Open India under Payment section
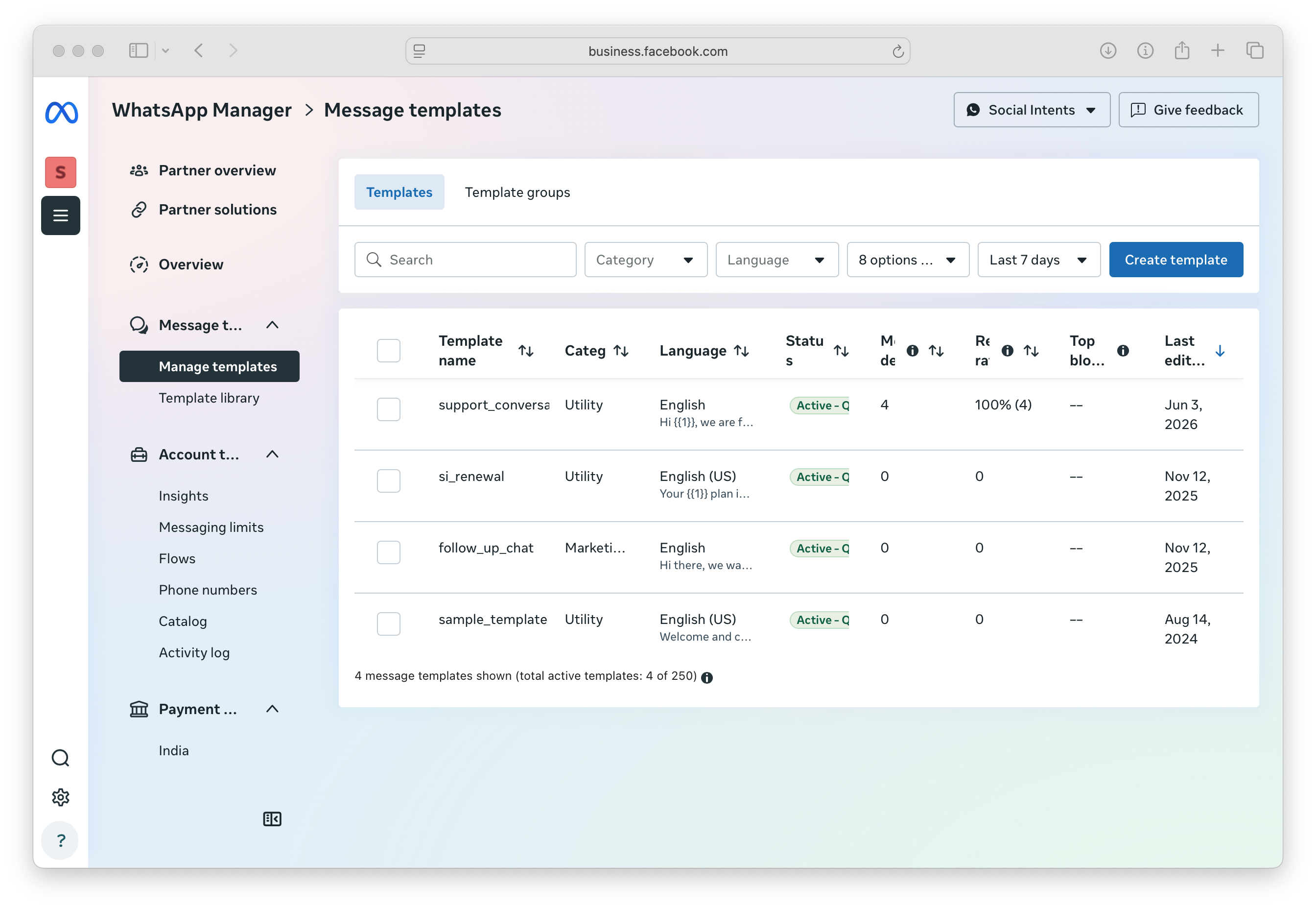The image size is (1316, 909). (x=174, y=750)
